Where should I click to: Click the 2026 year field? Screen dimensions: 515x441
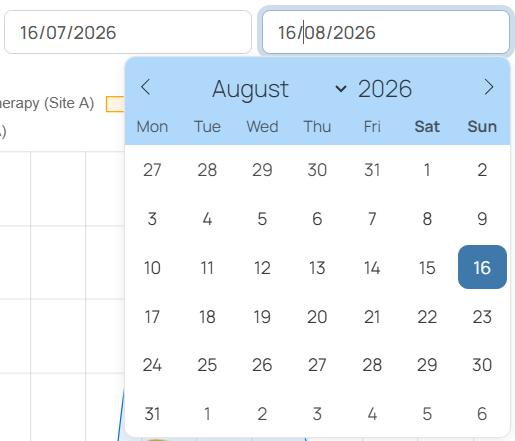coord(385,89)
